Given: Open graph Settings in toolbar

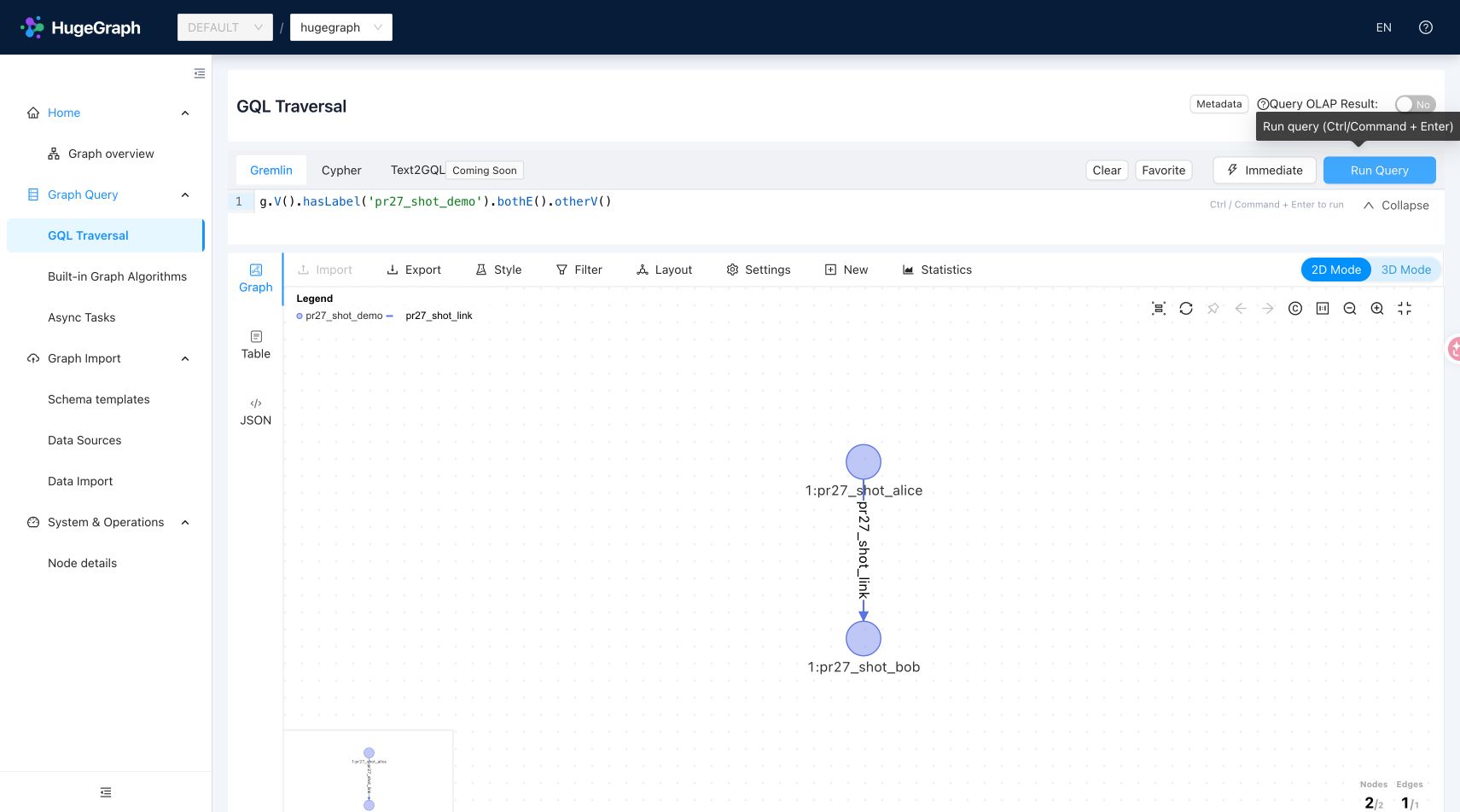Looking at the screenshot, I should coord(759,270).
